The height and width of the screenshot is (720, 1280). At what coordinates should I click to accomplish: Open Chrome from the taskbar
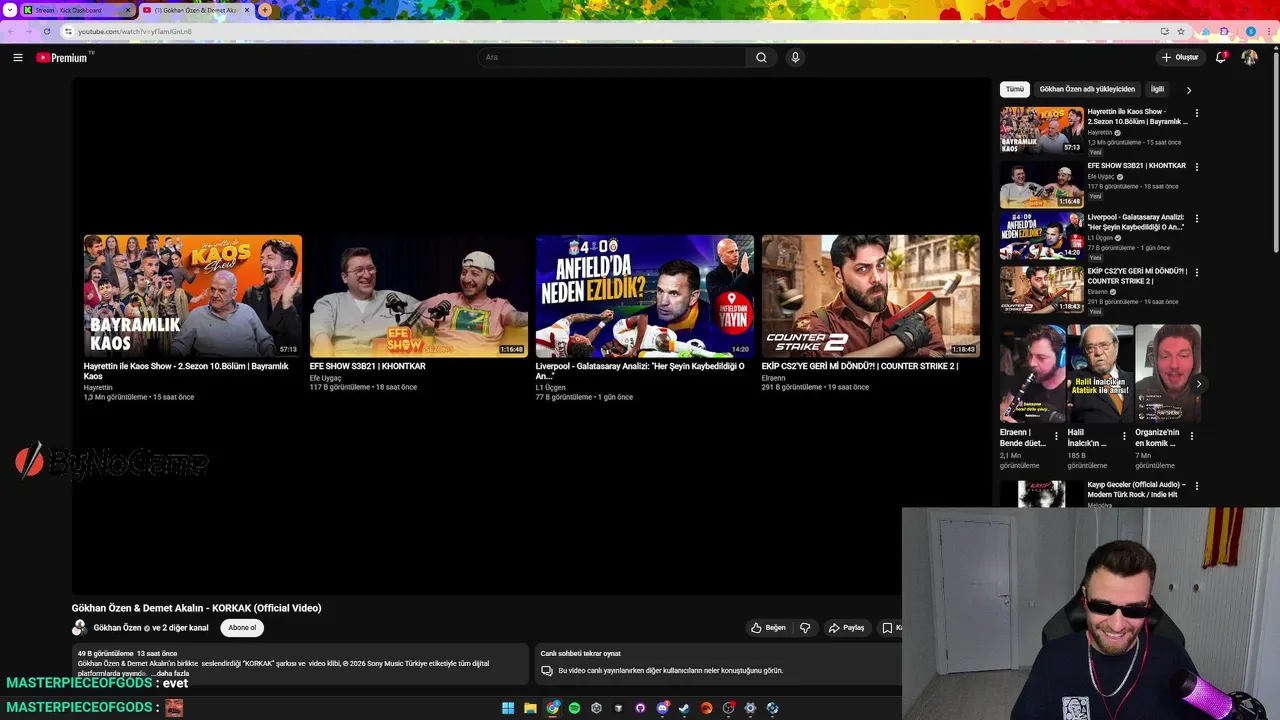tap(552, 708)
